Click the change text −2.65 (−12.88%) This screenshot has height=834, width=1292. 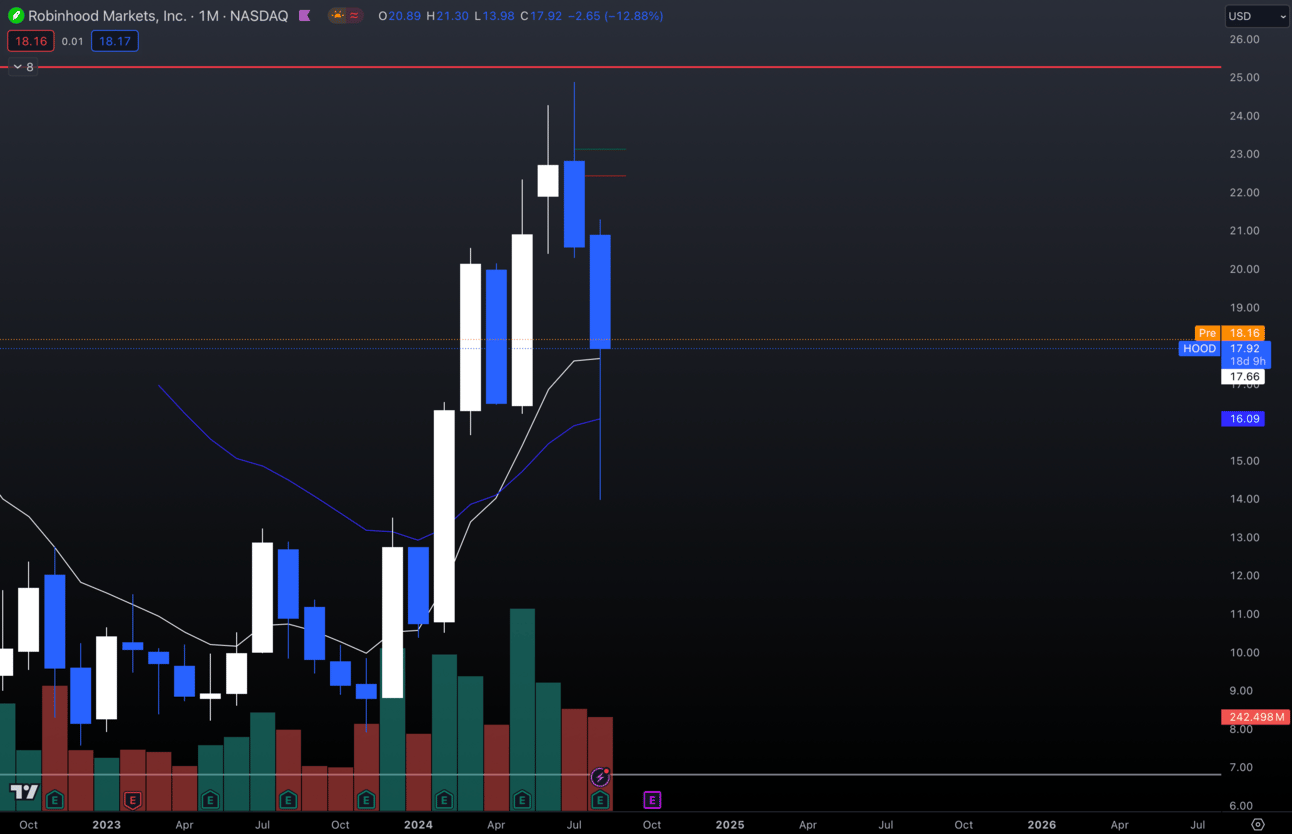click(x=615, y=16)
